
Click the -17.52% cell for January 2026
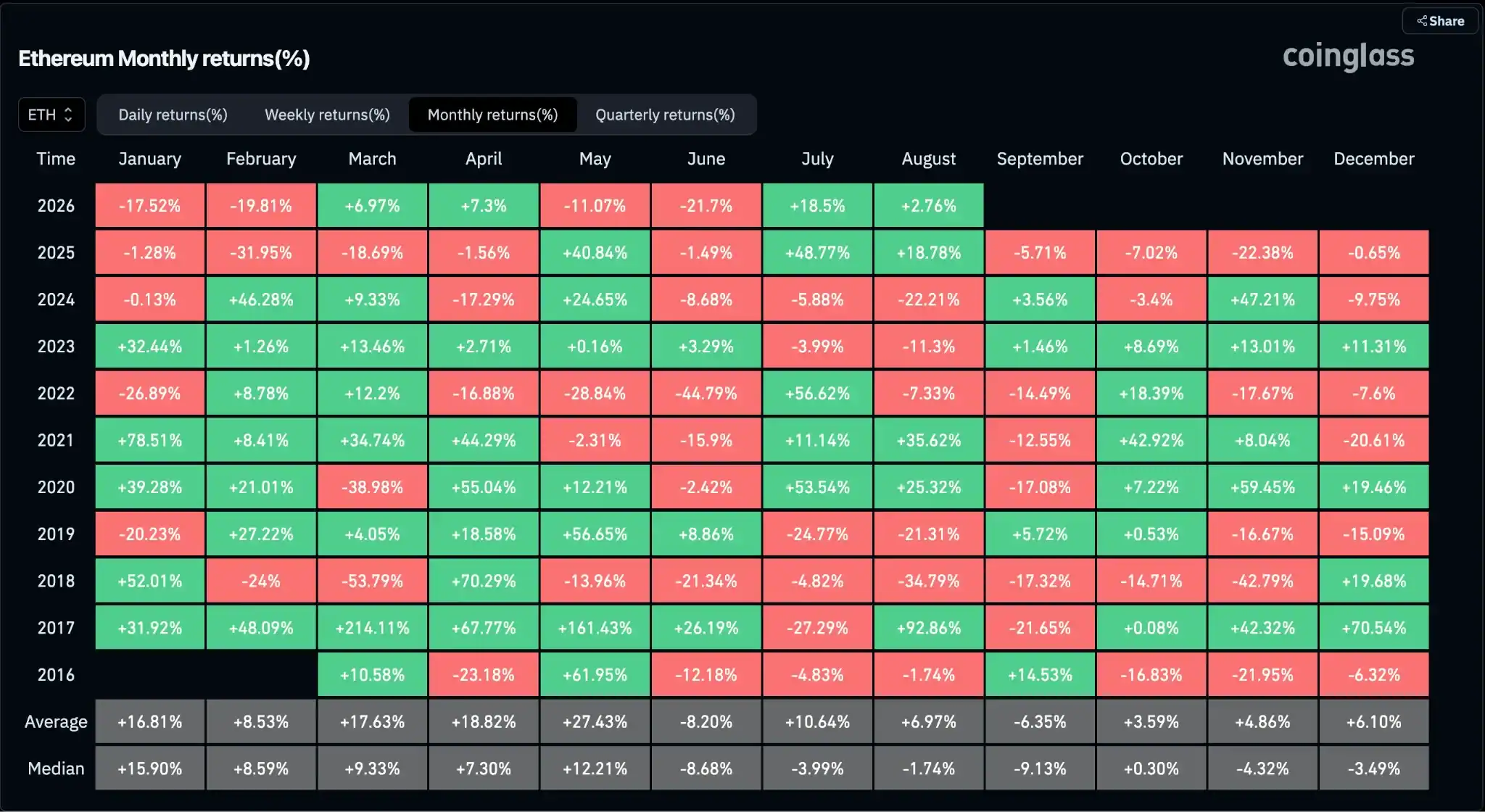click(x=150, y=206)
